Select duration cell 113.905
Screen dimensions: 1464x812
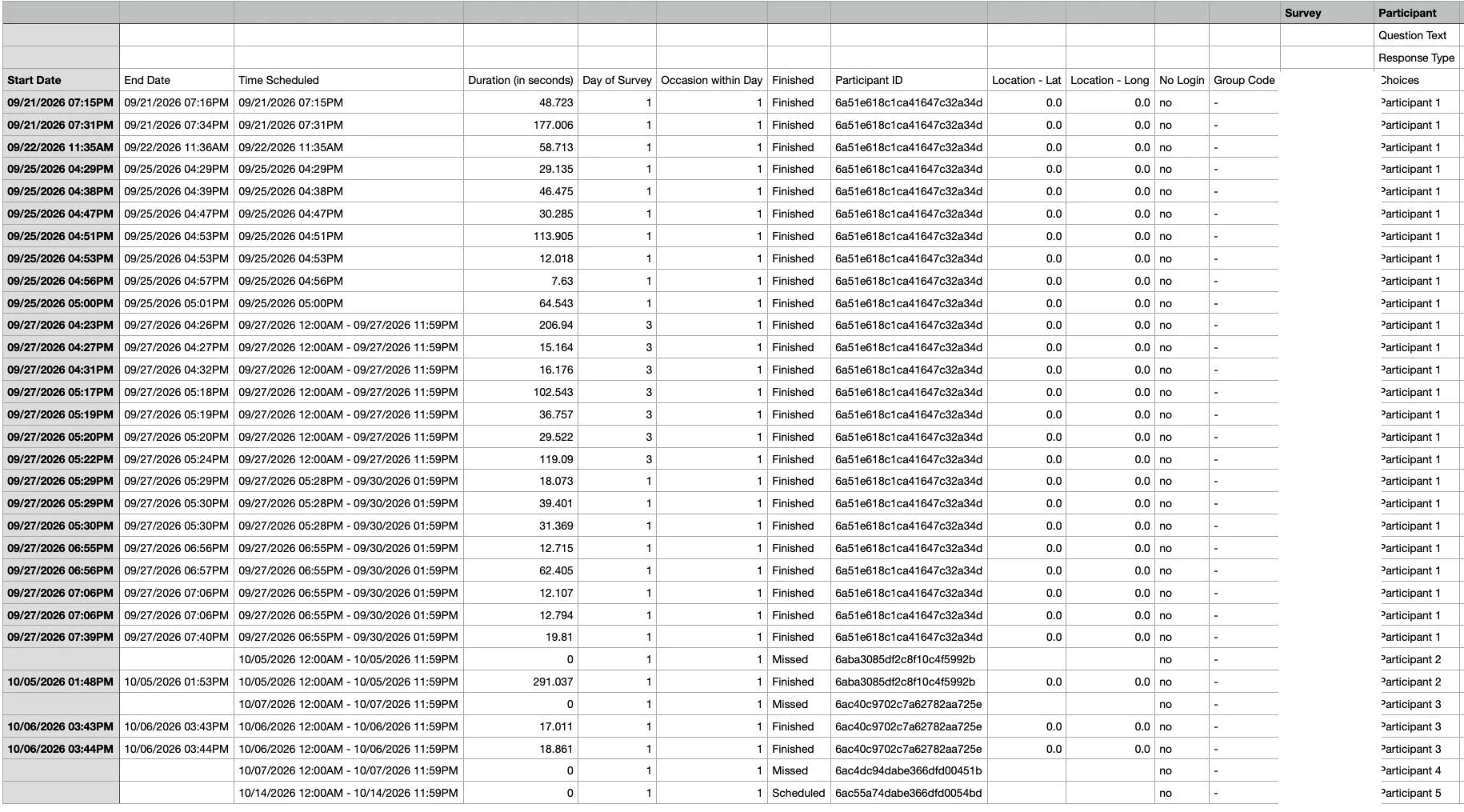click(x=521, y=236)
